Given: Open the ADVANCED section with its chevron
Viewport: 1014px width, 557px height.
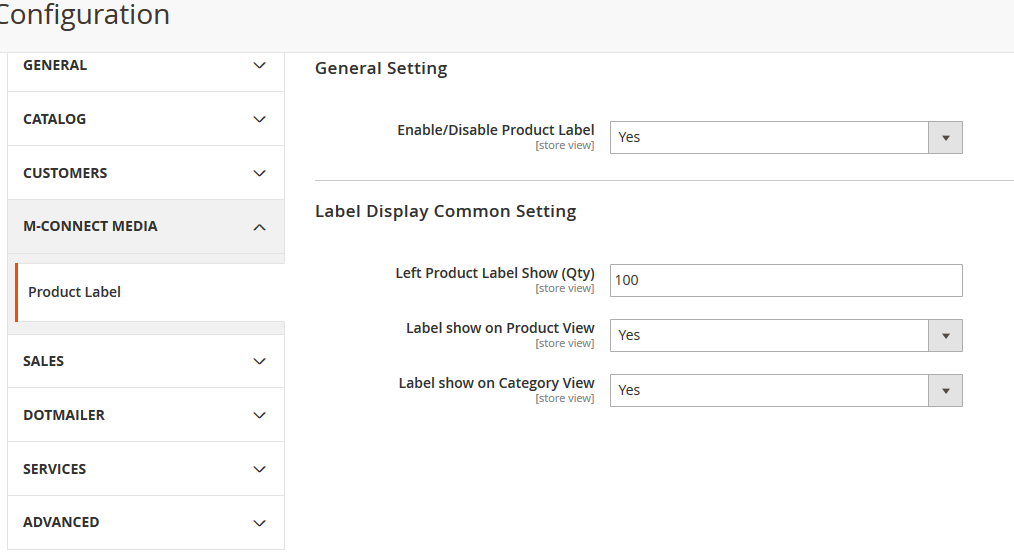Looking at the screenshot, I should pyautogui.click(x=259, y=523).
